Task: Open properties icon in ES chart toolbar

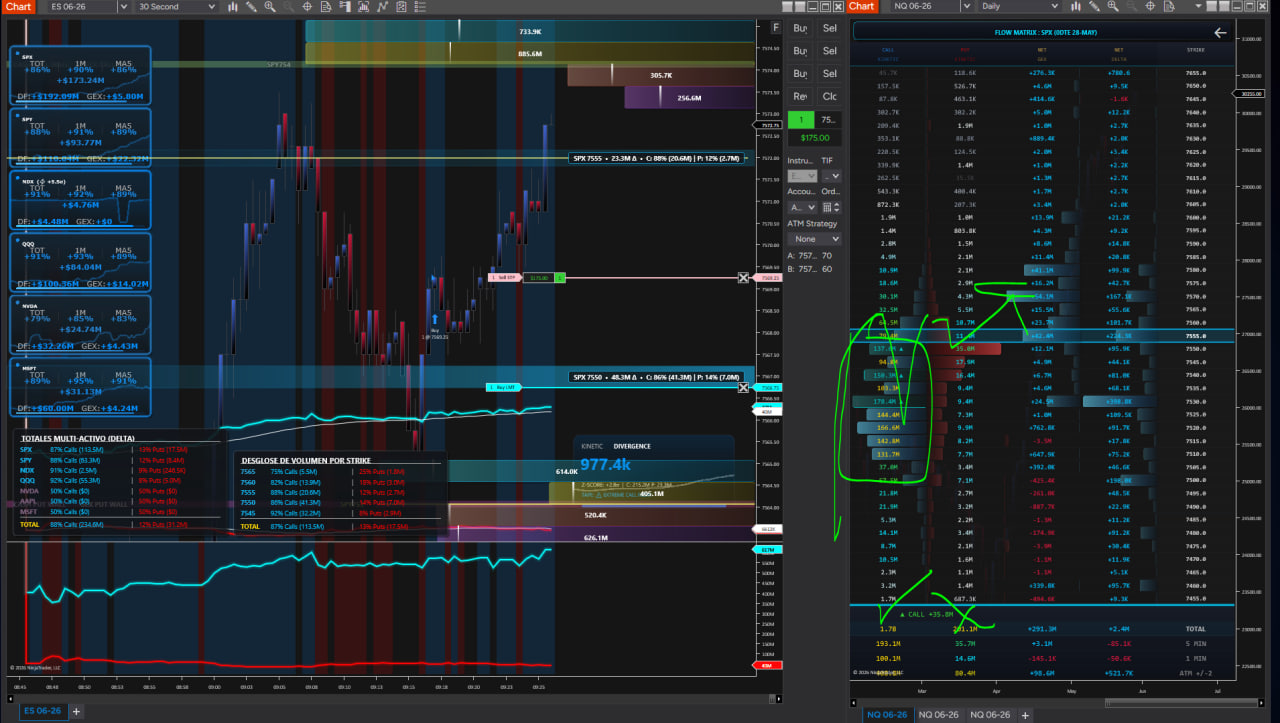Action: (401, 7)
